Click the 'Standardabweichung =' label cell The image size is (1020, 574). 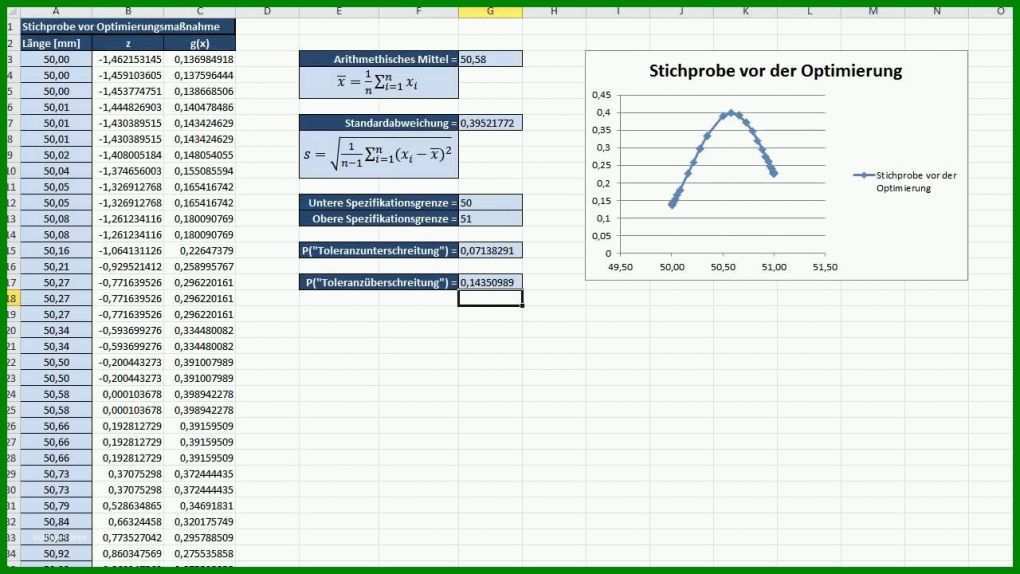[379, 123]
